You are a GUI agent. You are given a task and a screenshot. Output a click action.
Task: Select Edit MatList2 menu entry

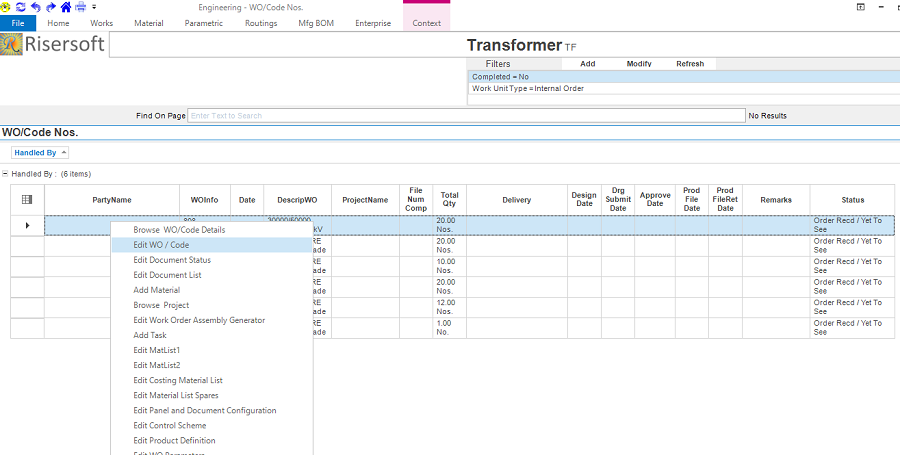pyautogui.click(x=212, y=365)
